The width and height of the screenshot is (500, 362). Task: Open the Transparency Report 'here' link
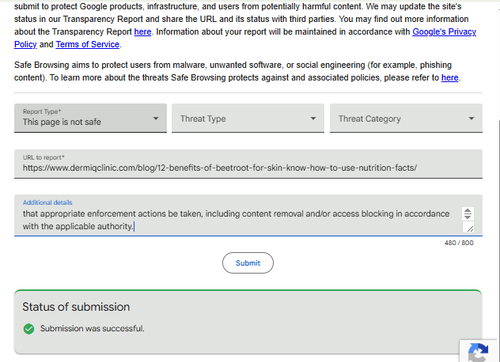(x=142, y=32)
